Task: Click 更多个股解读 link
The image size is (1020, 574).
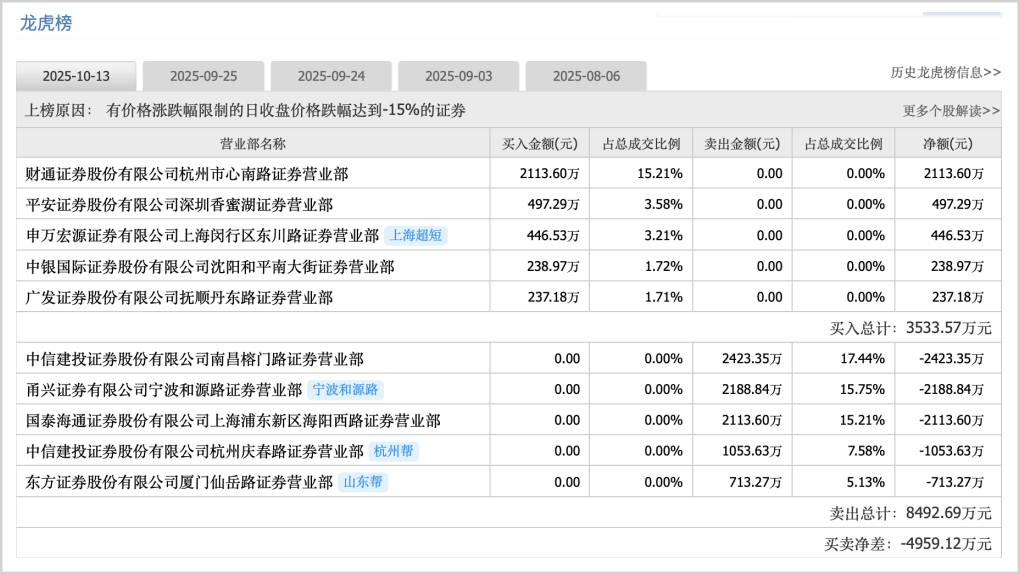Action: 951,111
